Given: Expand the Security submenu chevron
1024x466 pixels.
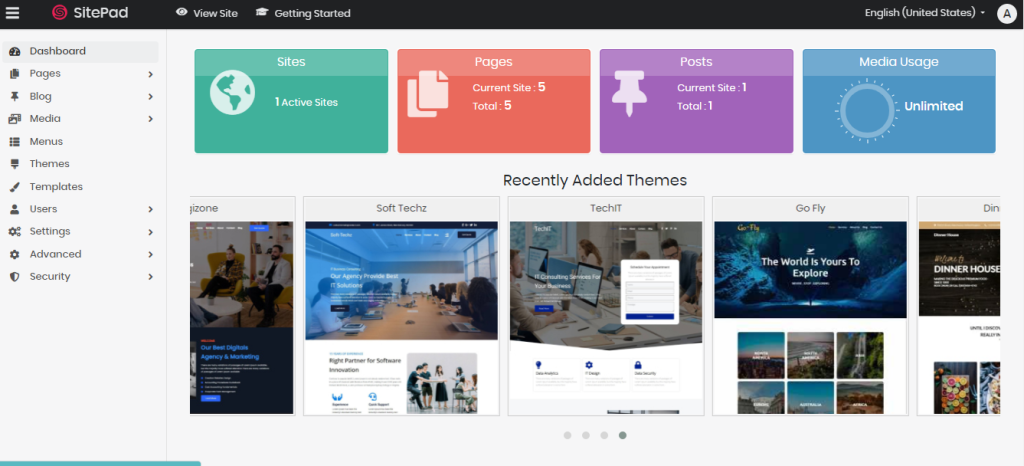Looking at the screenshot, I should click(150, 277).
